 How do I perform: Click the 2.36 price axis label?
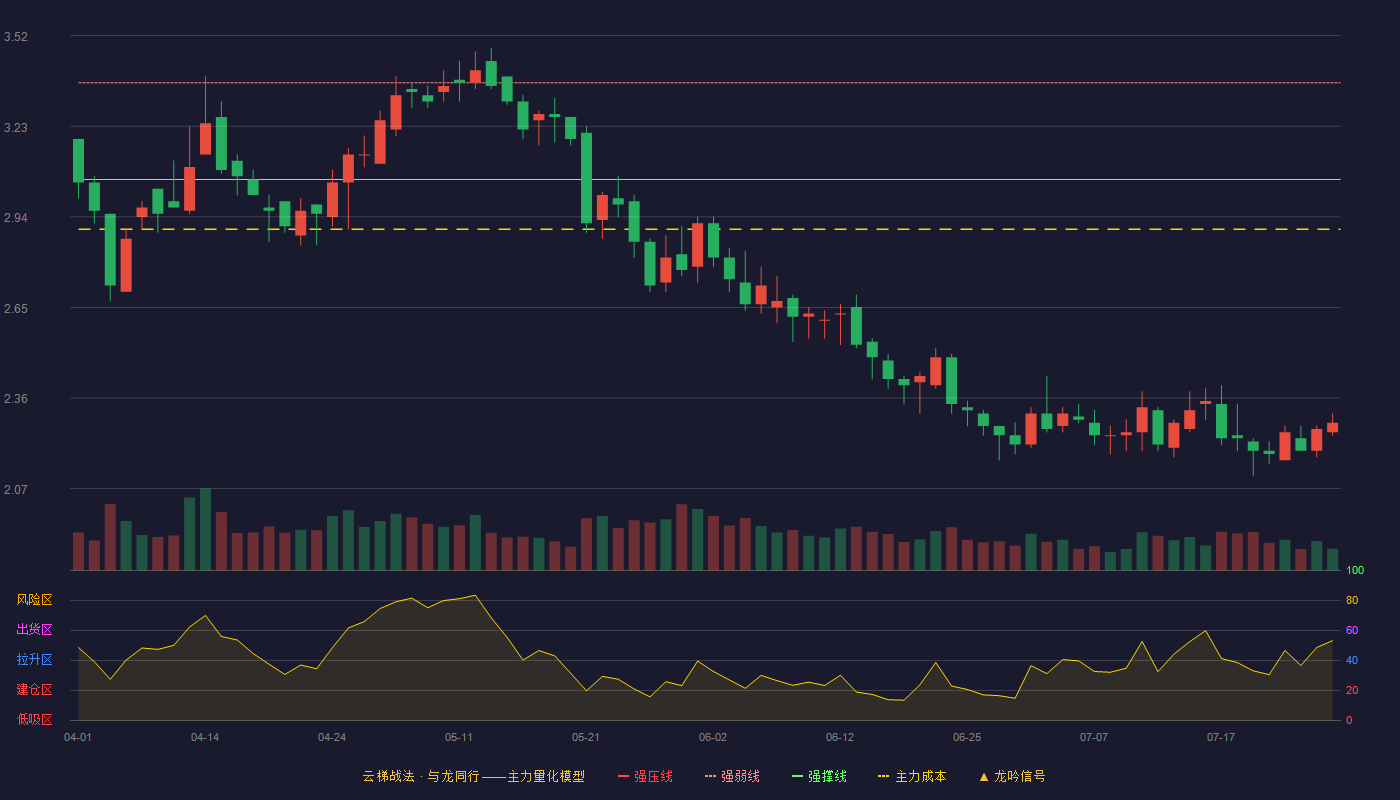[x=16, y=399]
